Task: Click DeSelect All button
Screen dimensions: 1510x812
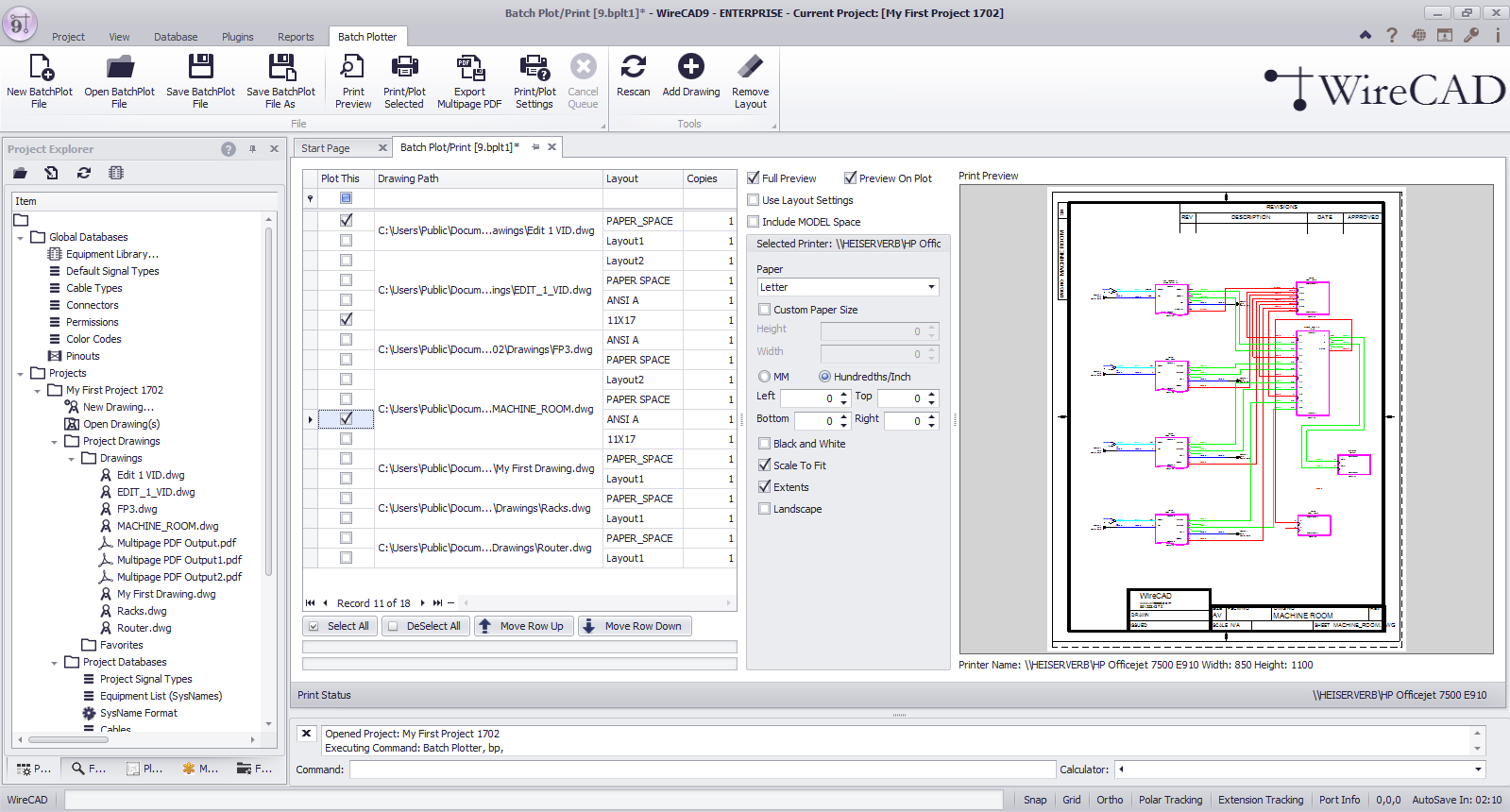Action: [425, 626]
